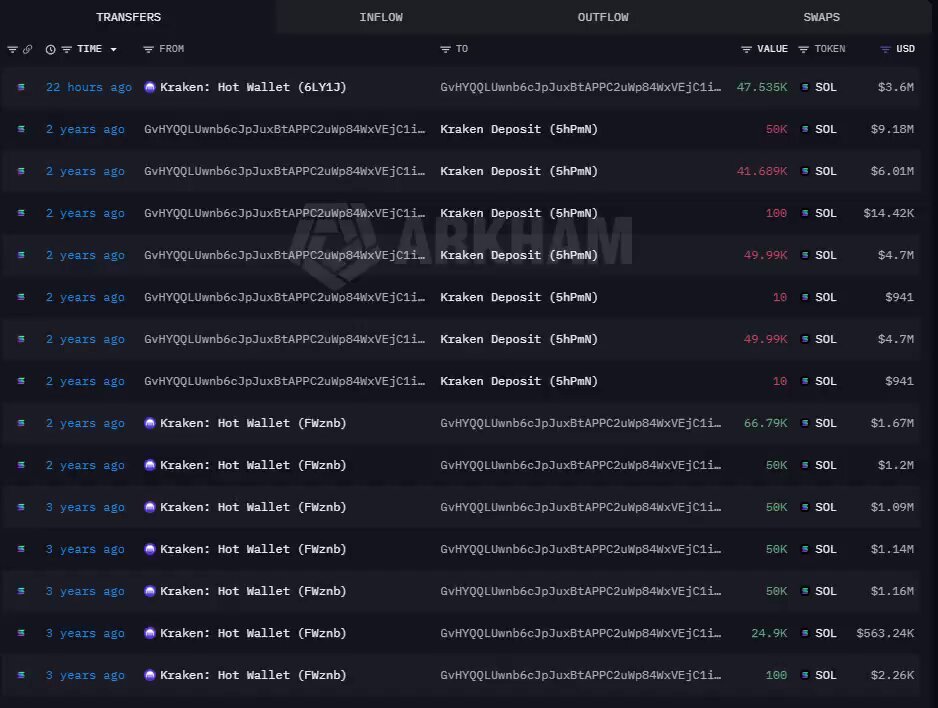This screenshot has height=708, width=938.
Task: Select the value 47.535K
Action: click(762, 87)
